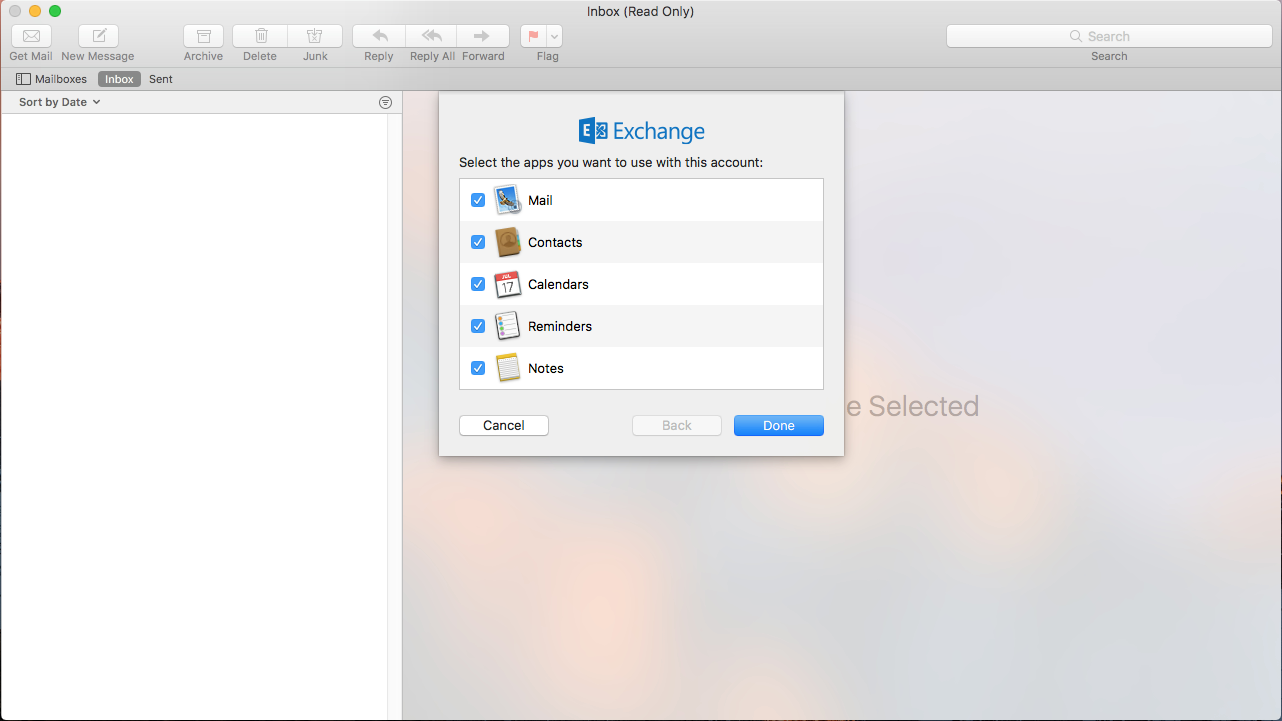Click into the Search field
The width and height of the screenshot is (1282, 721).
[1109, 36]
